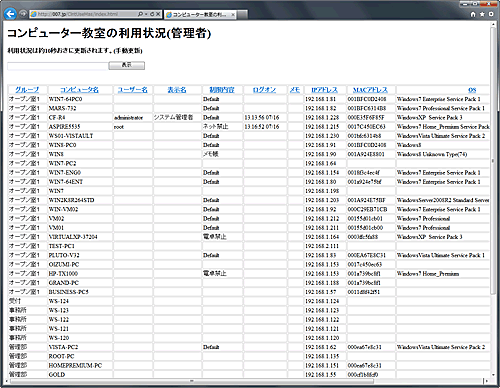Click the コンピューター教室の利用状況 page heading
This screenshot has height=388, width=500.
[109, 33]
